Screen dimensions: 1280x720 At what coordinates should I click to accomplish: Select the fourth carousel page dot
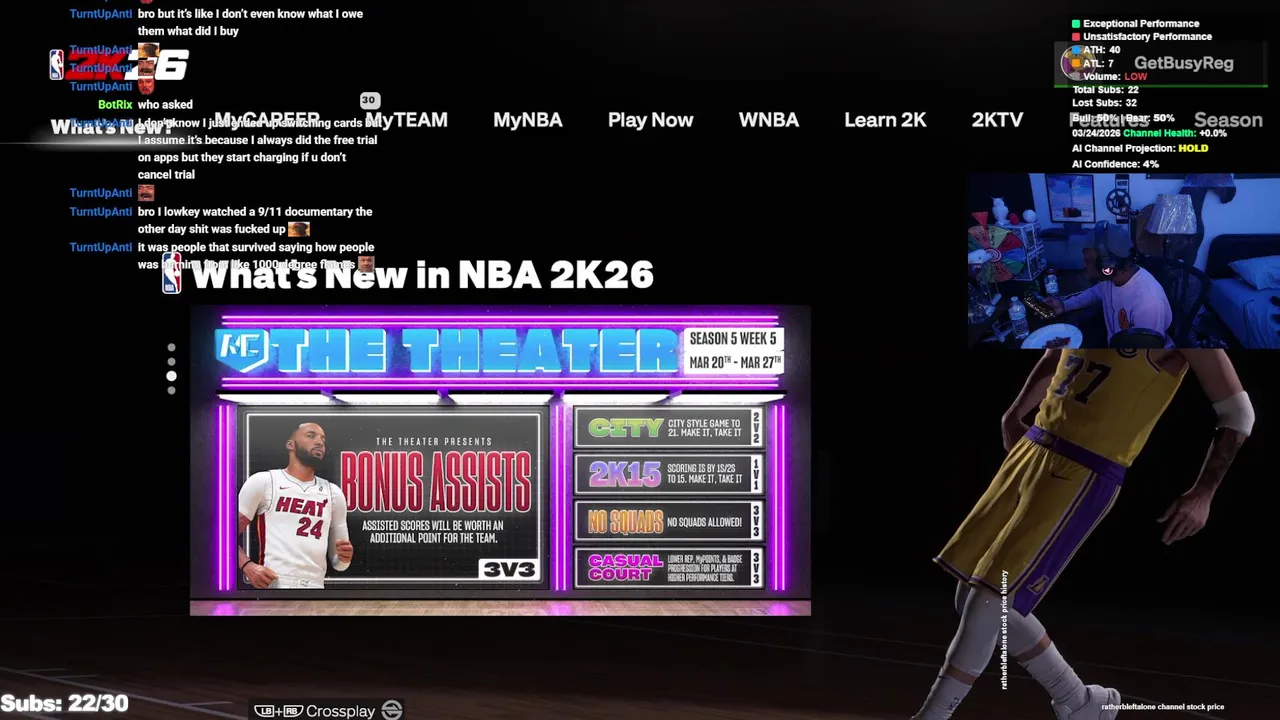[171, 390]
